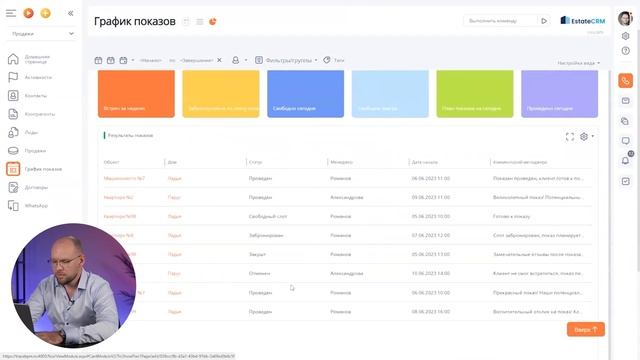Click the purple dashboard tile
The height and width of the screenshot is (360, 640).
tap(560, 94)
